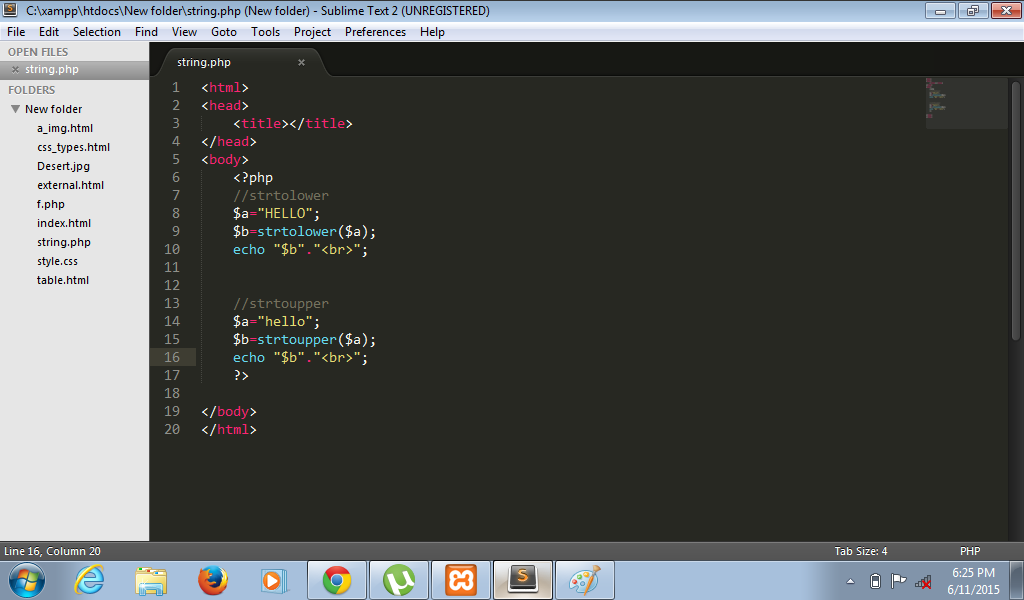Open the Preferences menu
Viewport: 1024px width, 600px height.
coord(376,32)
